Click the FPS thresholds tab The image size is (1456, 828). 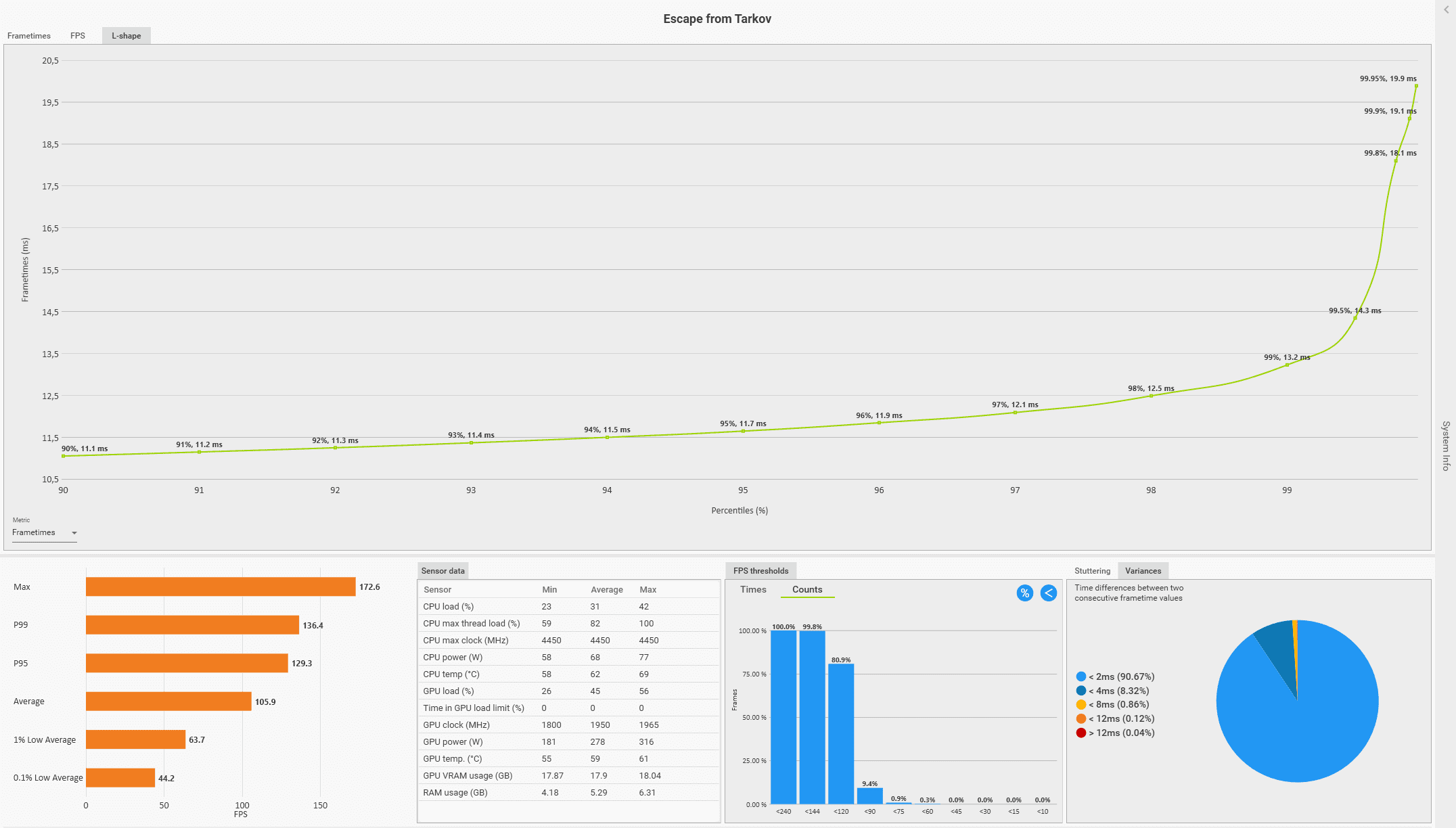(760, 571)
